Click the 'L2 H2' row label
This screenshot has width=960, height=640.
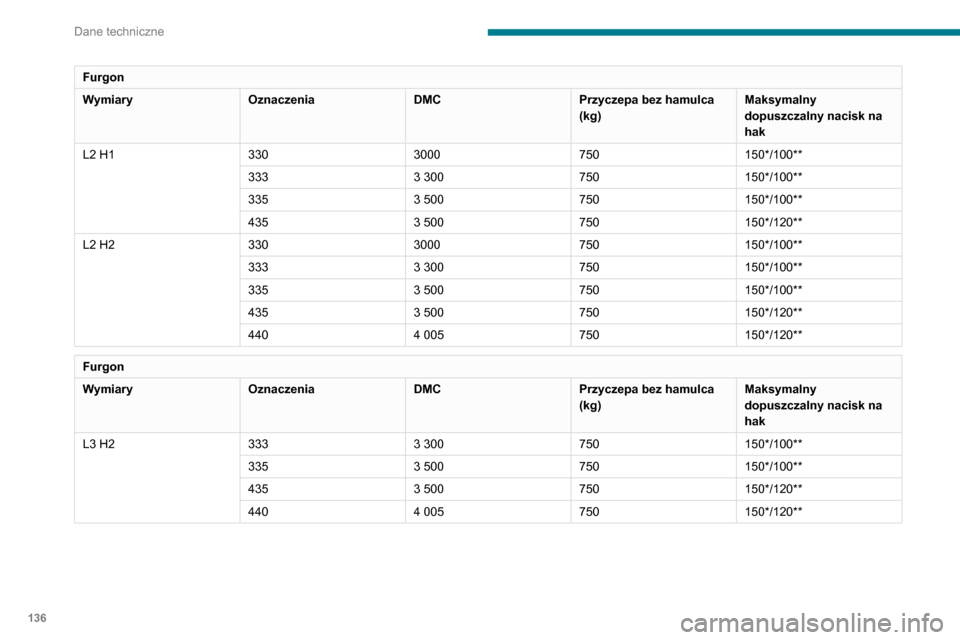click(x=100, y=245)
